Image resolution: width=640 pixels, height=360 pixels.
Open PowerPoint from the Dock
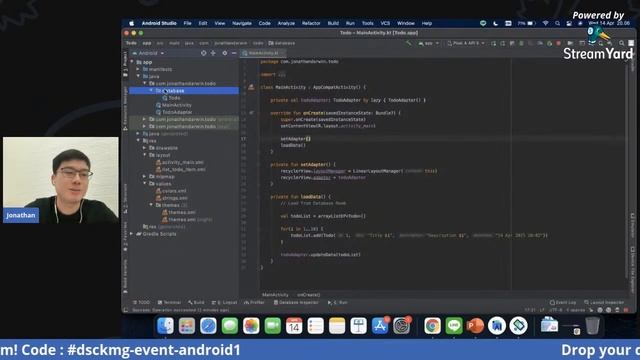[475, 326]
